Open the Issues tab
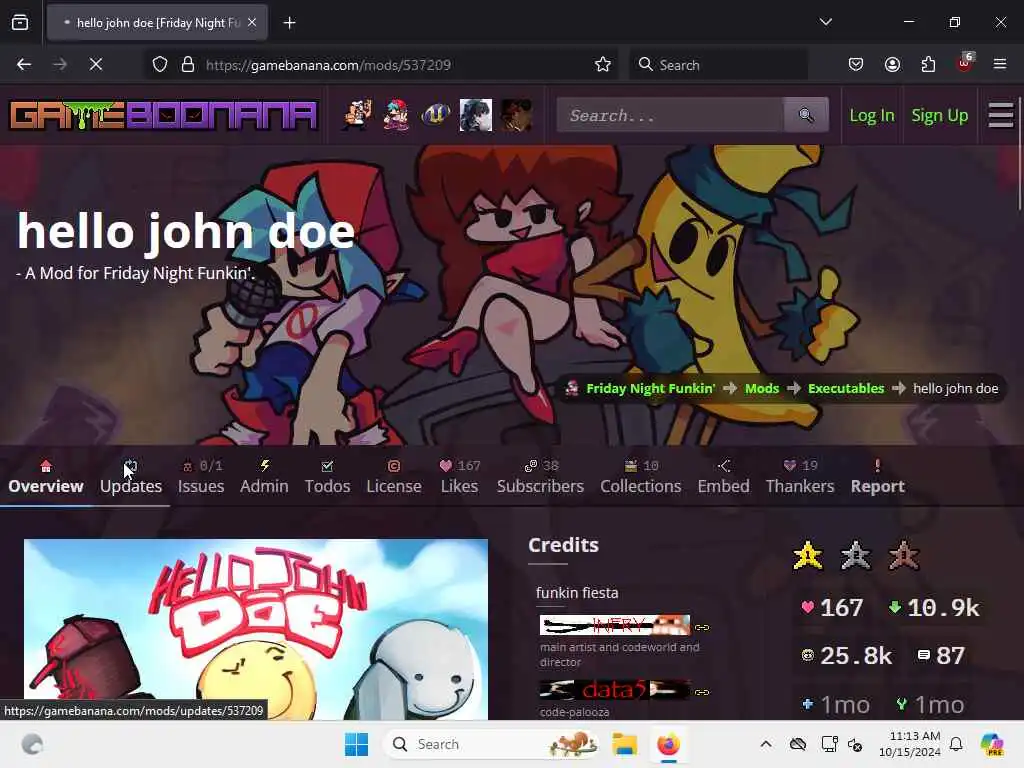Image resolution: width=1024 pixels, height=768 pixels. pos(201,478)
